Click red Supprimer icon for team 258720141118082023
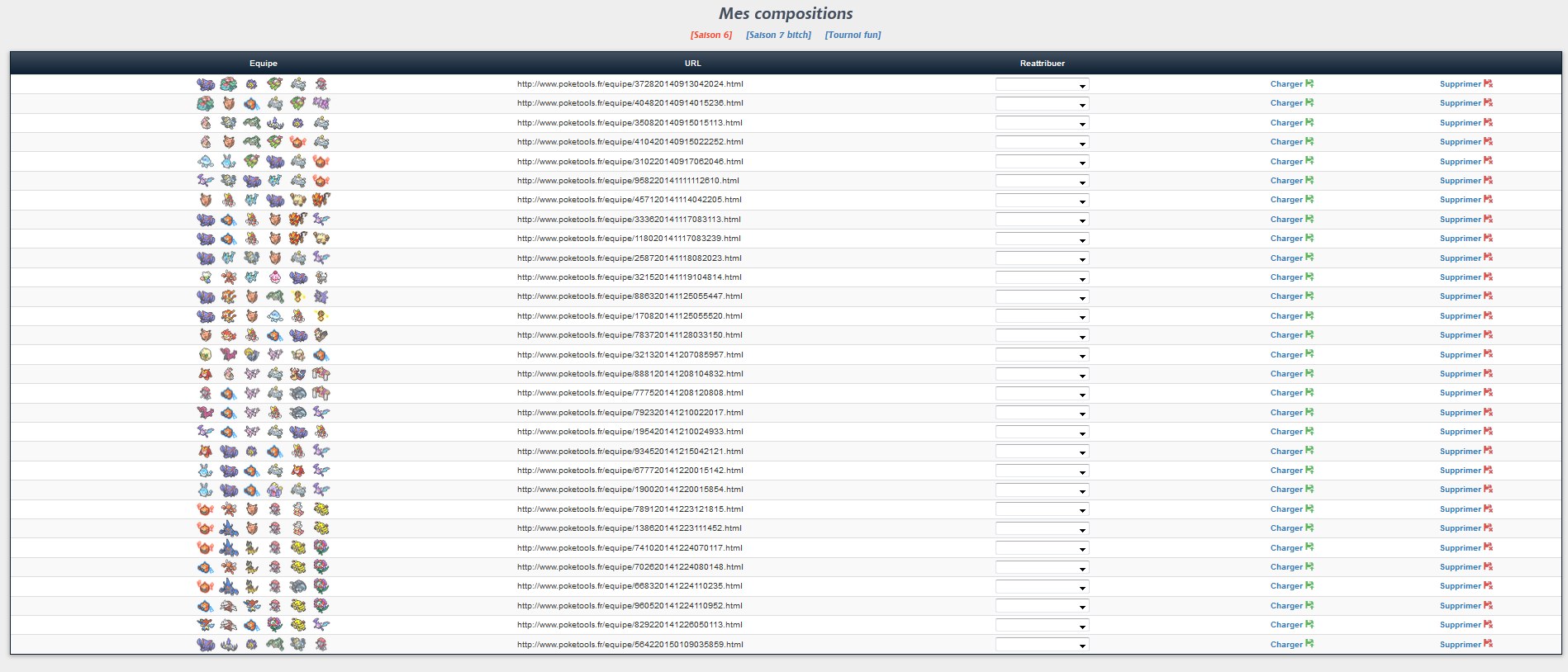This screenshot has width=1568, height=672. click(x=1488, y=258)
